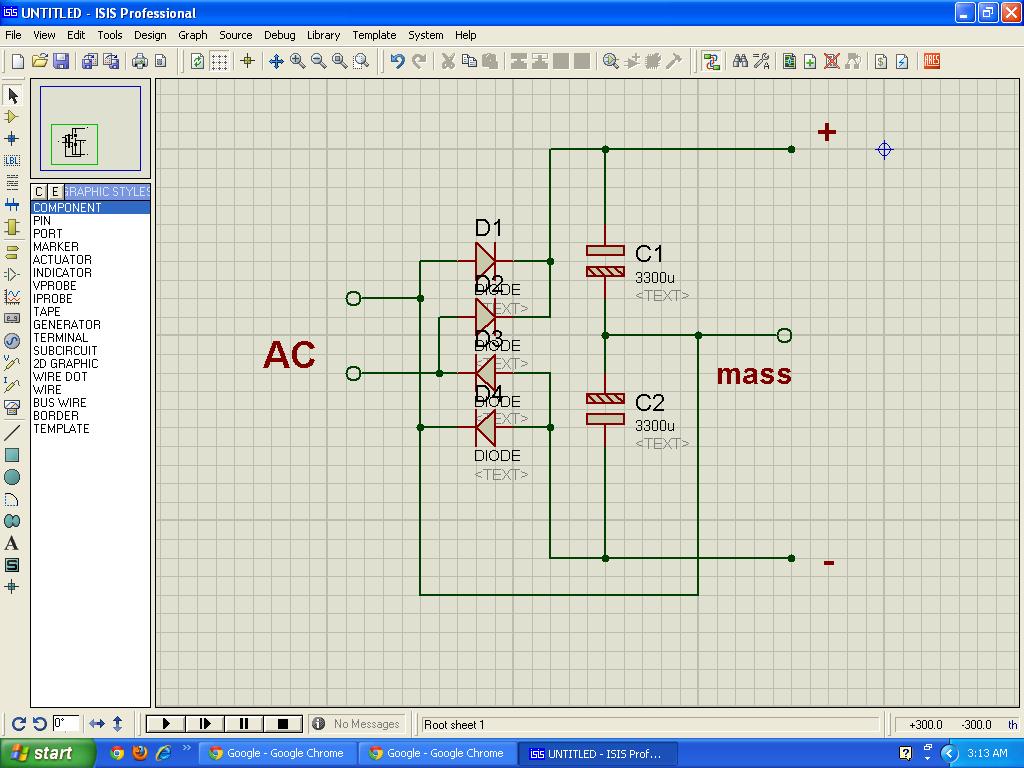
Task: Select GENERATOR in graphic styles list
Action: click(66, 325)
